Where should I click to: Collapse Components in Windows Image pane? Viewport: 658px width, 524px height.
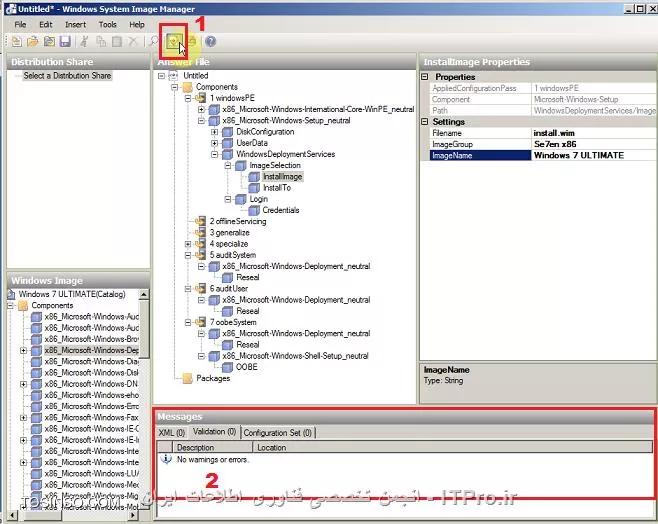[x=10, y=305]
